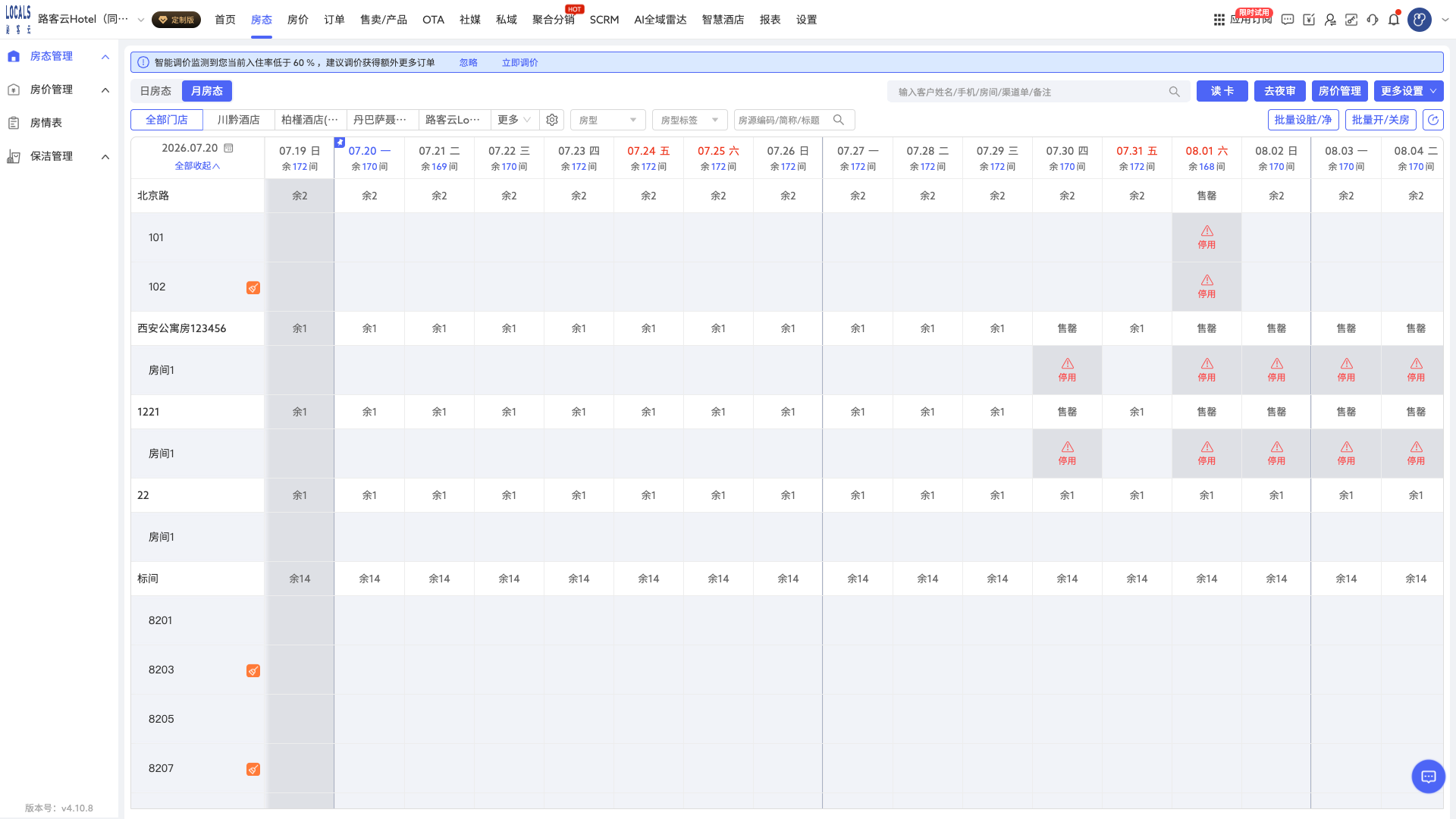Open the 报表 top menu
This screenshot has width=1456, height=819.
point(770,20)
